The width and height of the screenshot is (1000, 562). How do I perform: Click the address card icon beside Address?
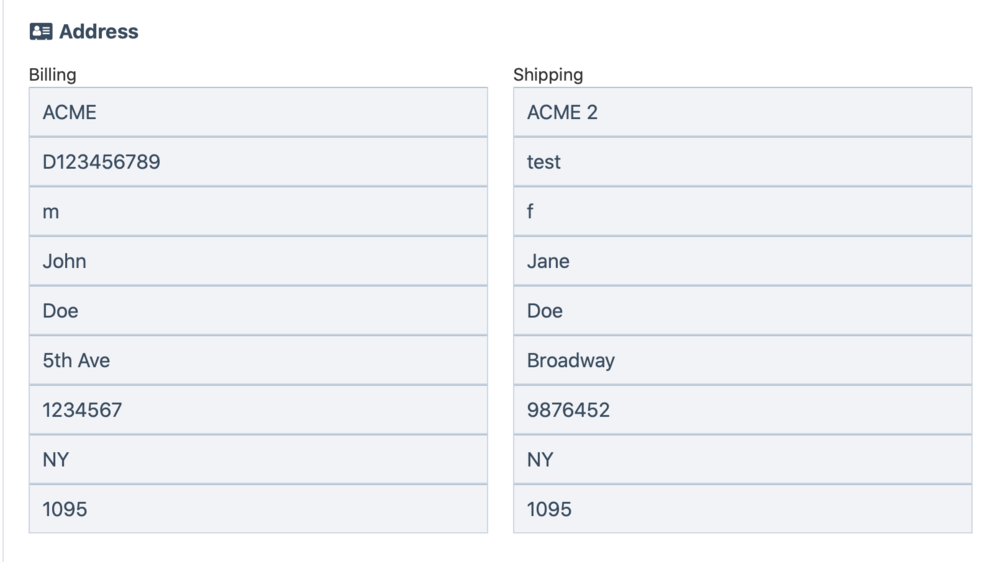click(40, 32)
